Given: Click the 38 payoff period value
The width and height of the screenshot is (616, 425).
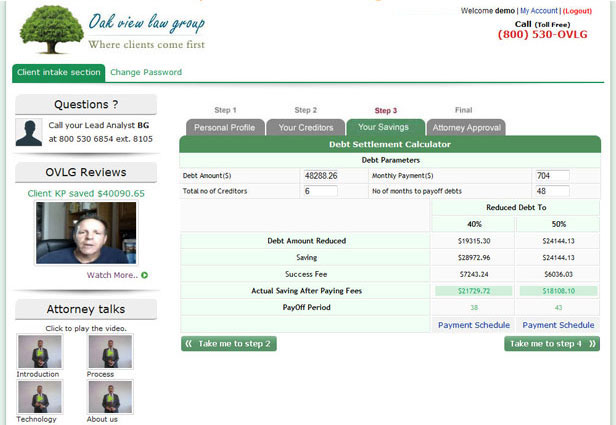Looking at the screenshot, I should click(x=474, y=308).
